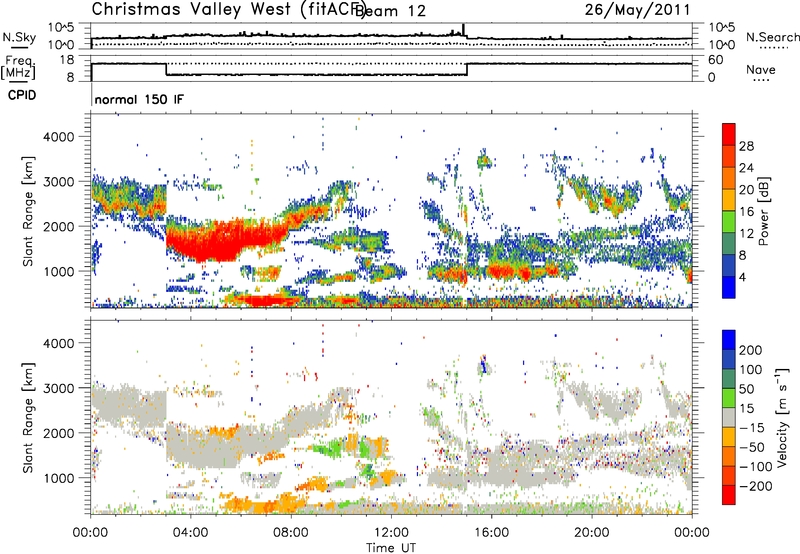This screenshot has width=800, height=554.
Task: Click the 'N.Search' legend label
Action: pyautogui.click(x=772, y=37)
